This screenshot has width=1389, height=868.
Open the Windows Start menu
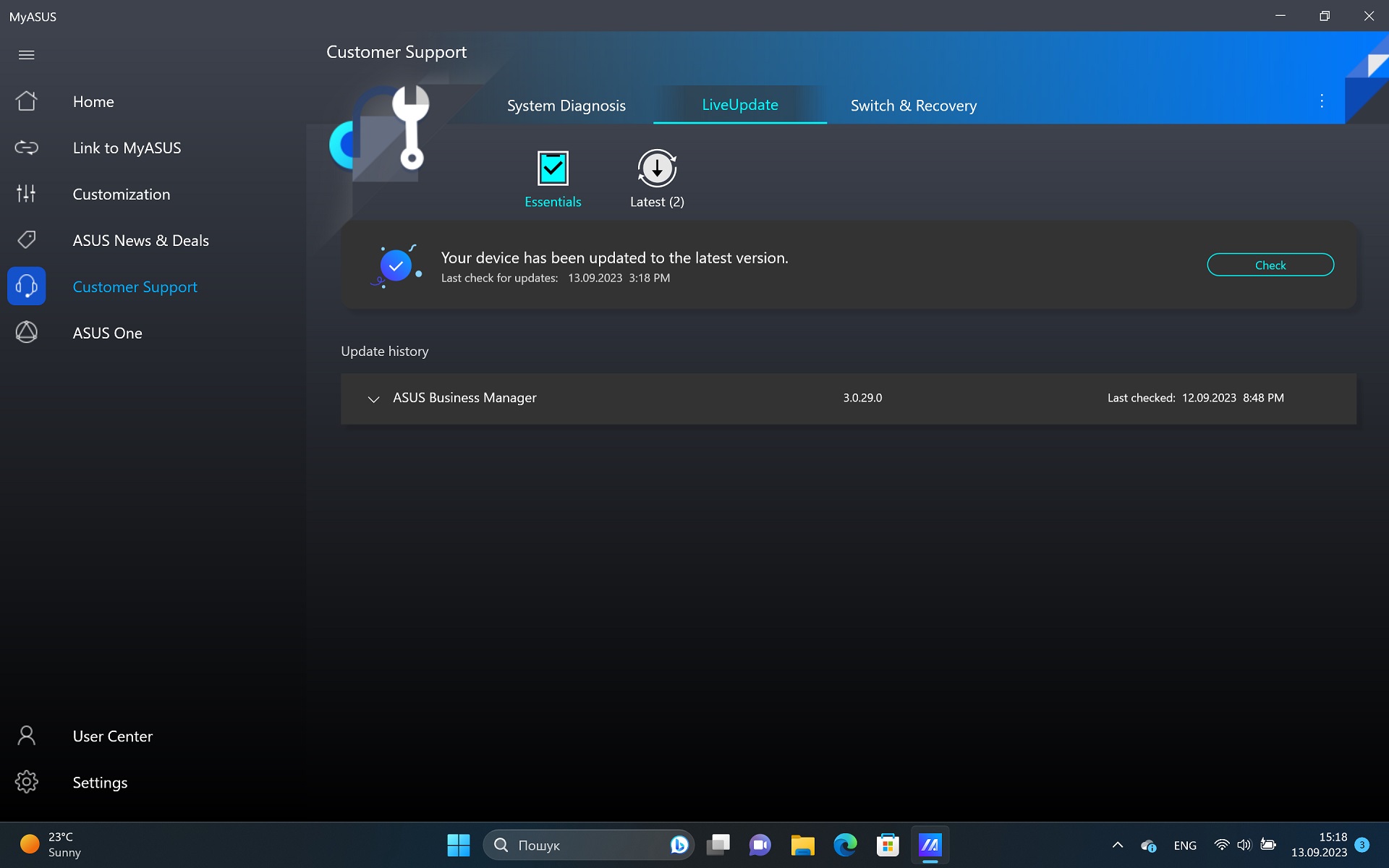tap(459, 845)
